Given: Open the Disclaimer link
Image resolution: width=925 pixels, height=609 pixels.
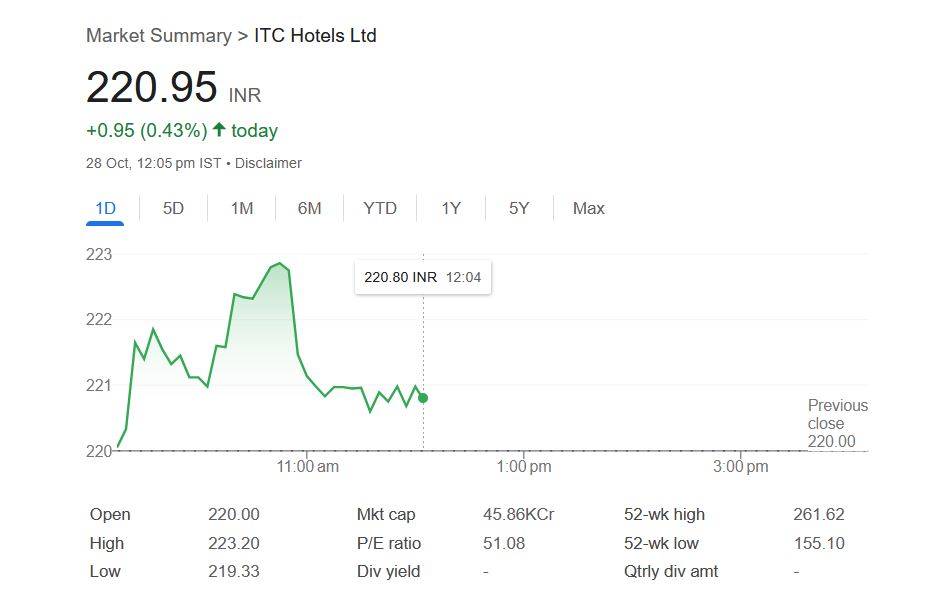Looking at the screenshot, I should tap(268, 163).
